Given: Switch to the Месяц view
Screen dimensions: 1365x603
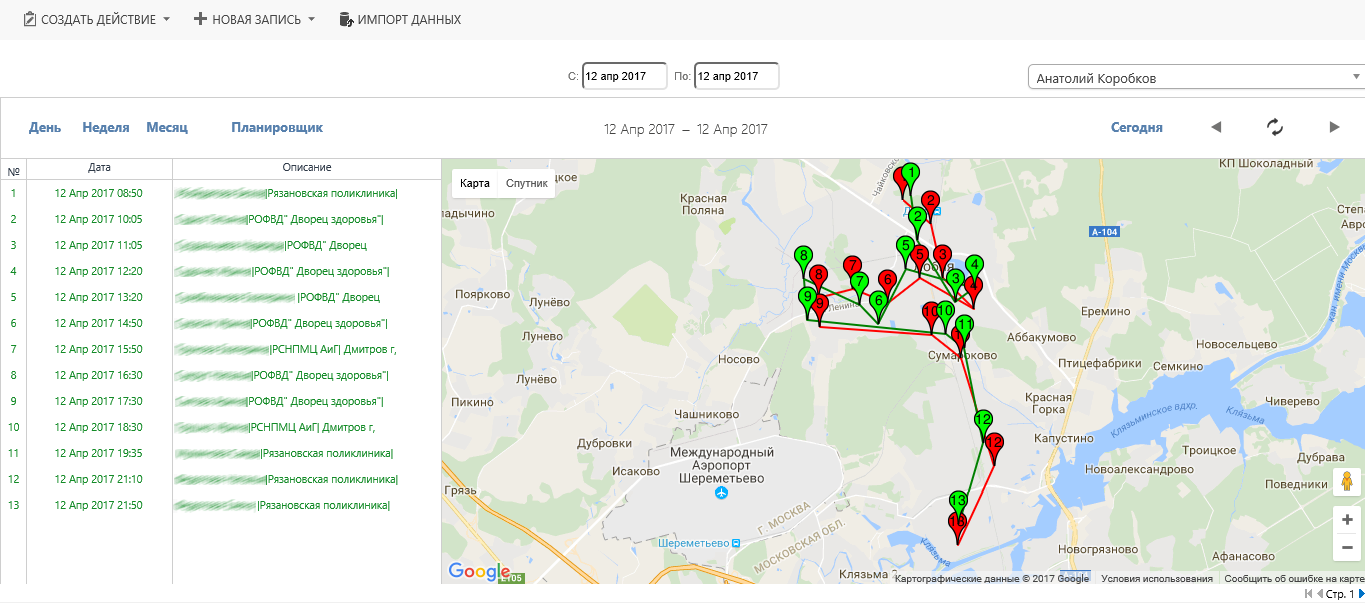Looking at the screenshot, I should (167, 128).
